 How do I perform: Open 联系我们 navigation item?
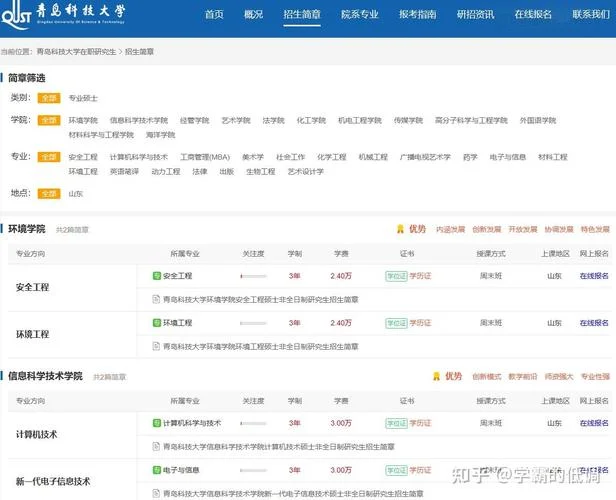pyautogui.click(x=591, y=15)
